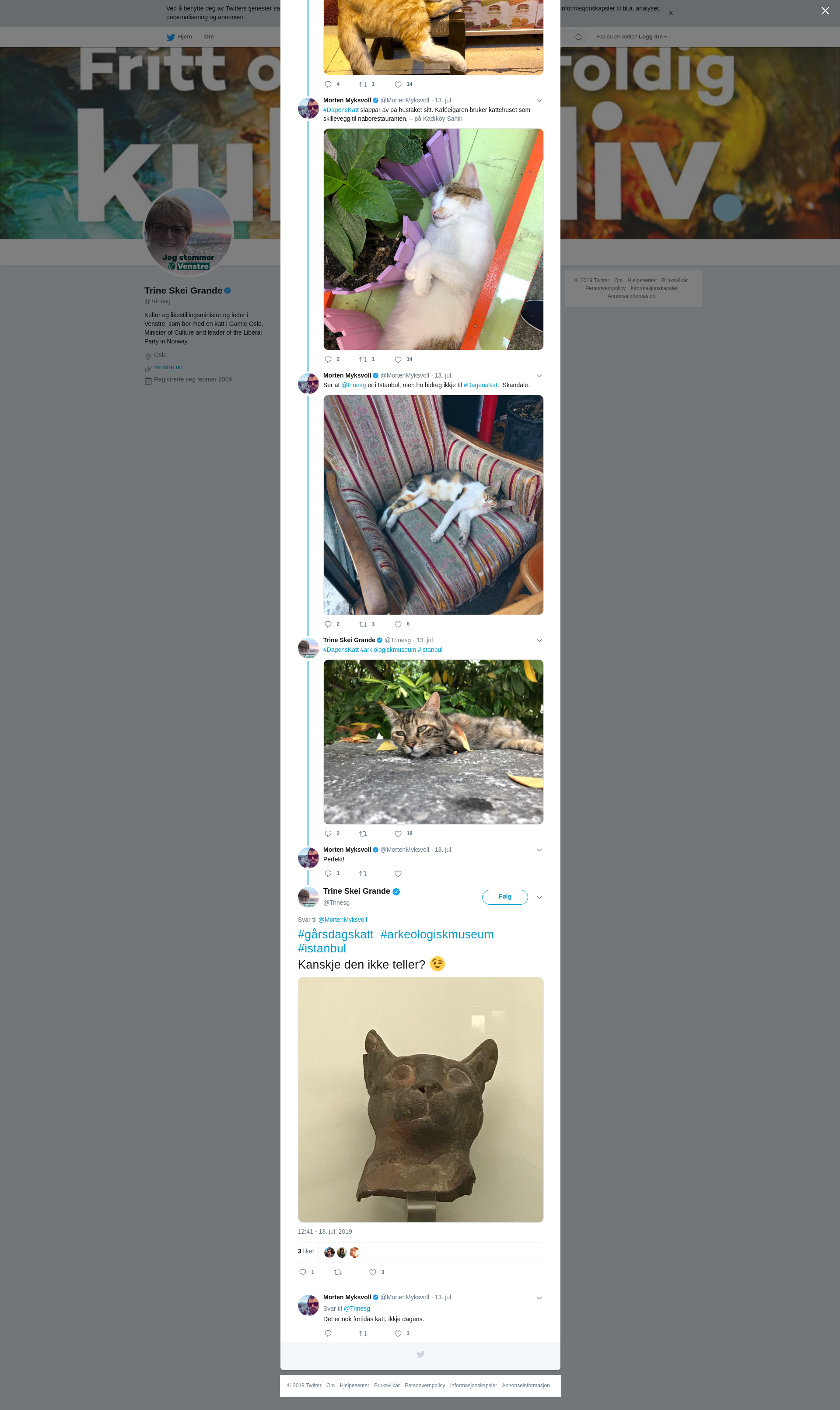
Task: Like the sleeping white cat tweet
Action: (x=398, y=360)
